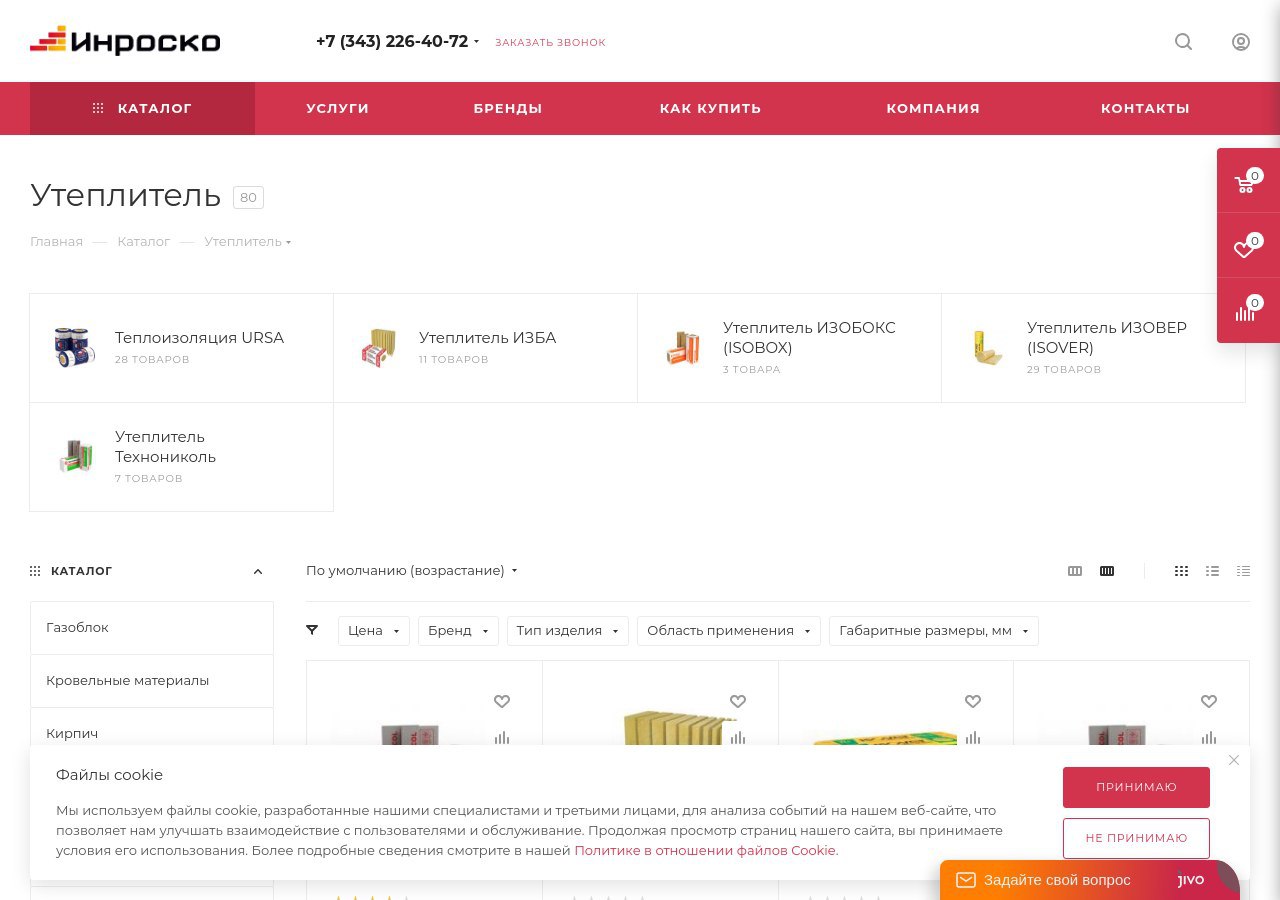Viewport: 1280px width, 900px height.
Task: Open the КОНТАКТЫ menu item
Action: pos(1145,108)
